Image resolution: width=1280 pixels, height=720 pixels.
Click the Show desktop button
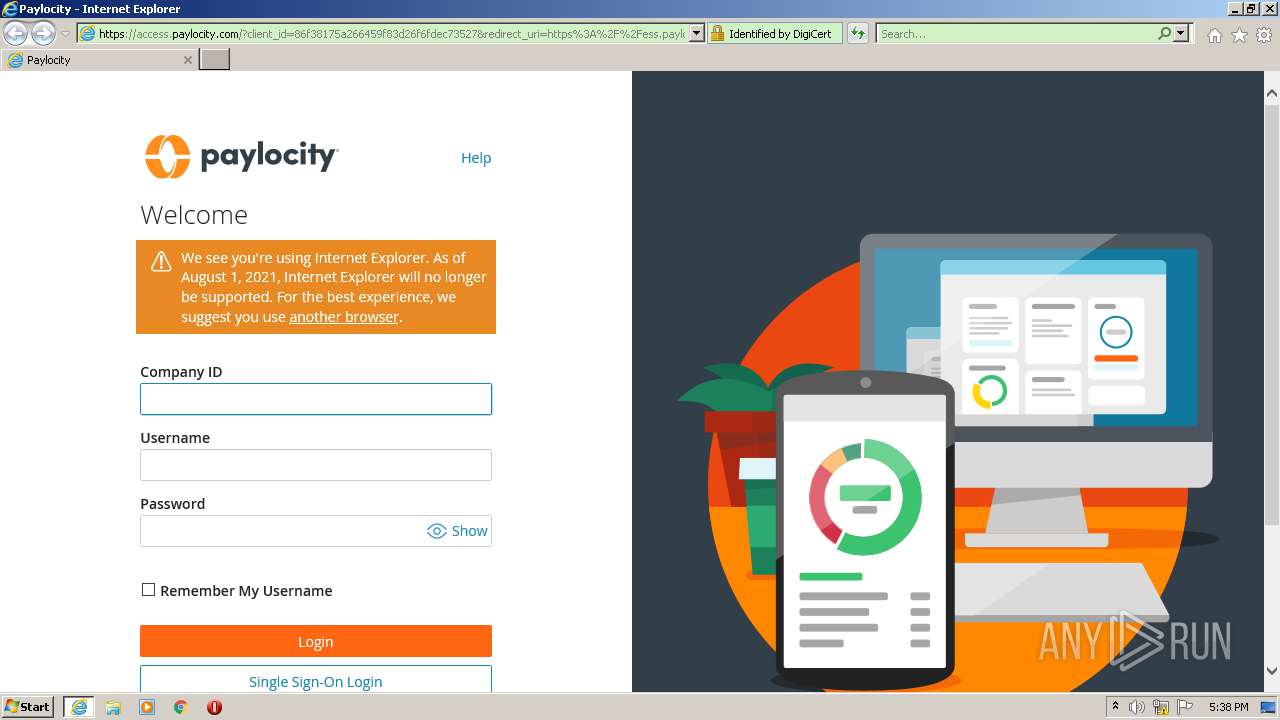click(1268, 707)
